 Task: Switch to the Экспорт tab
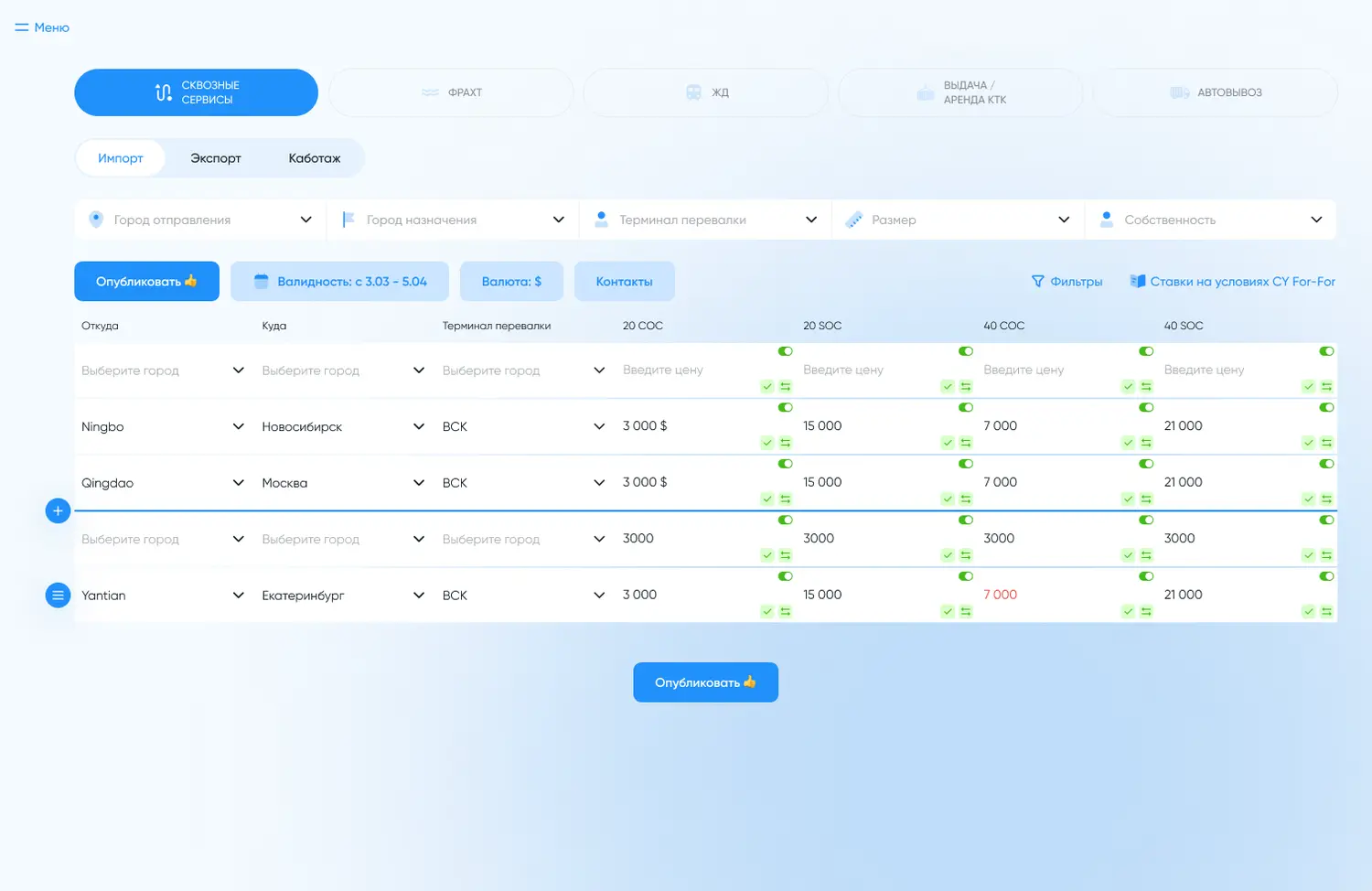[x=216, y=158]
